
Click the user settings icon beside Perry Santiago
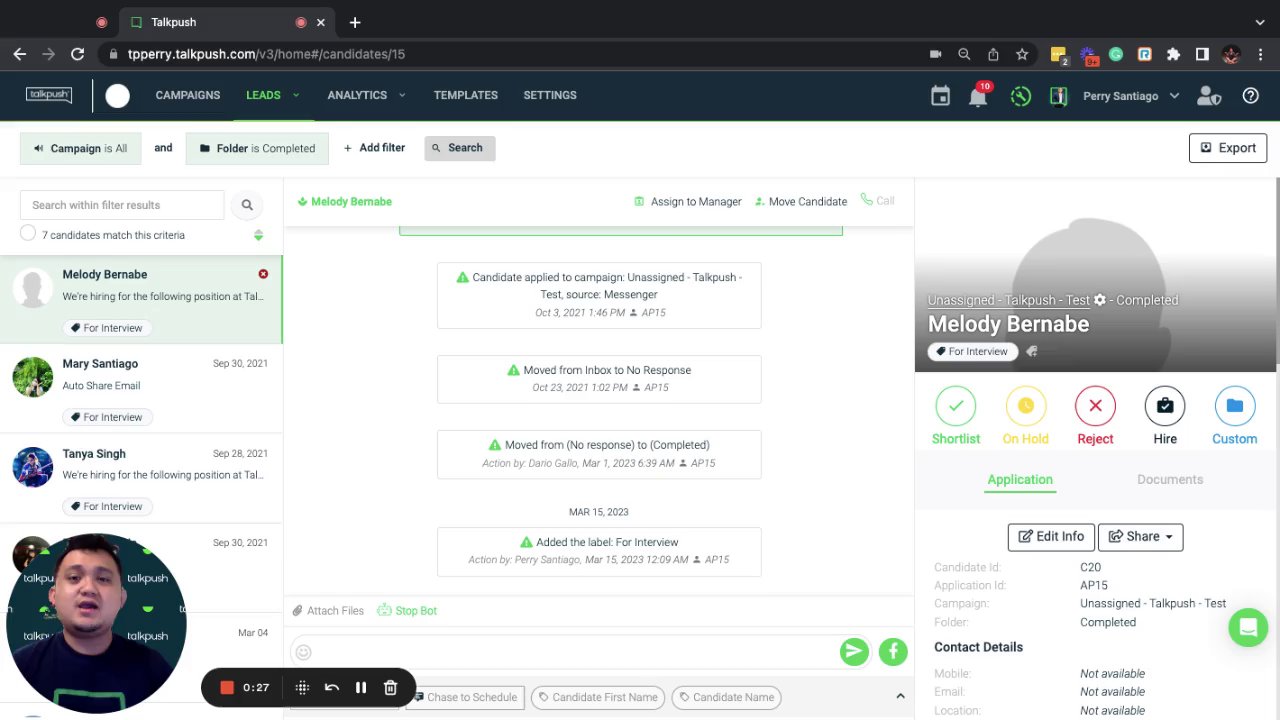pos(1209,96)
